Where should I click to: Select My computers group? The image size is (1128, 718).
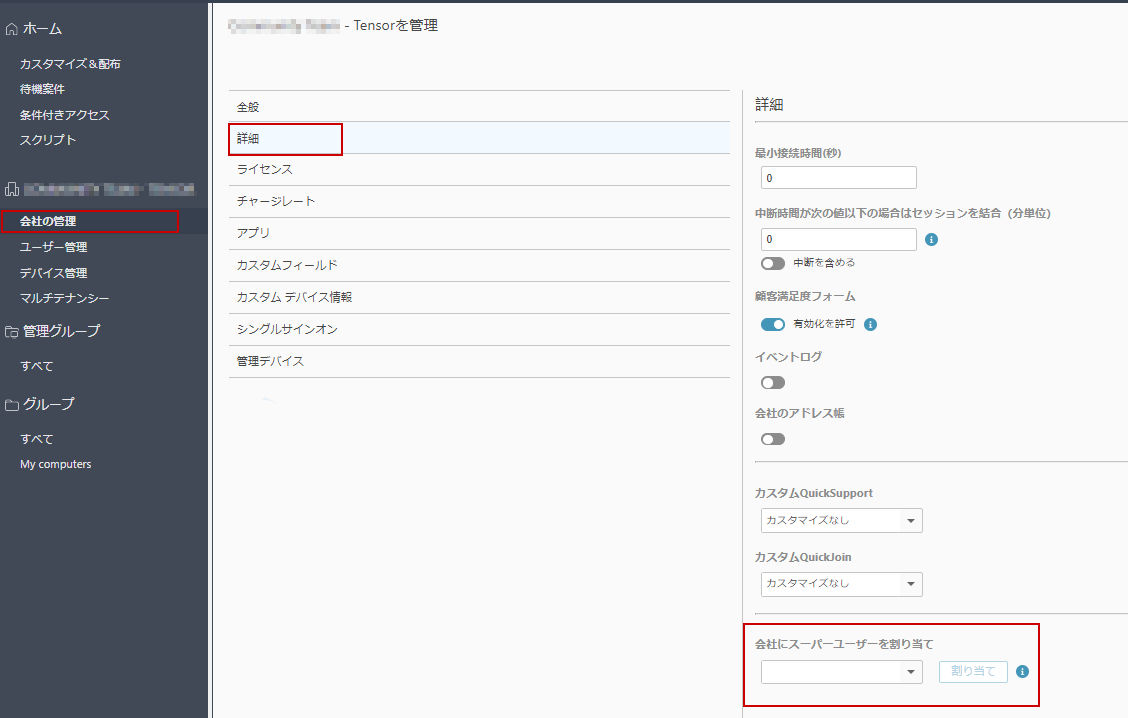coord(55,464)
